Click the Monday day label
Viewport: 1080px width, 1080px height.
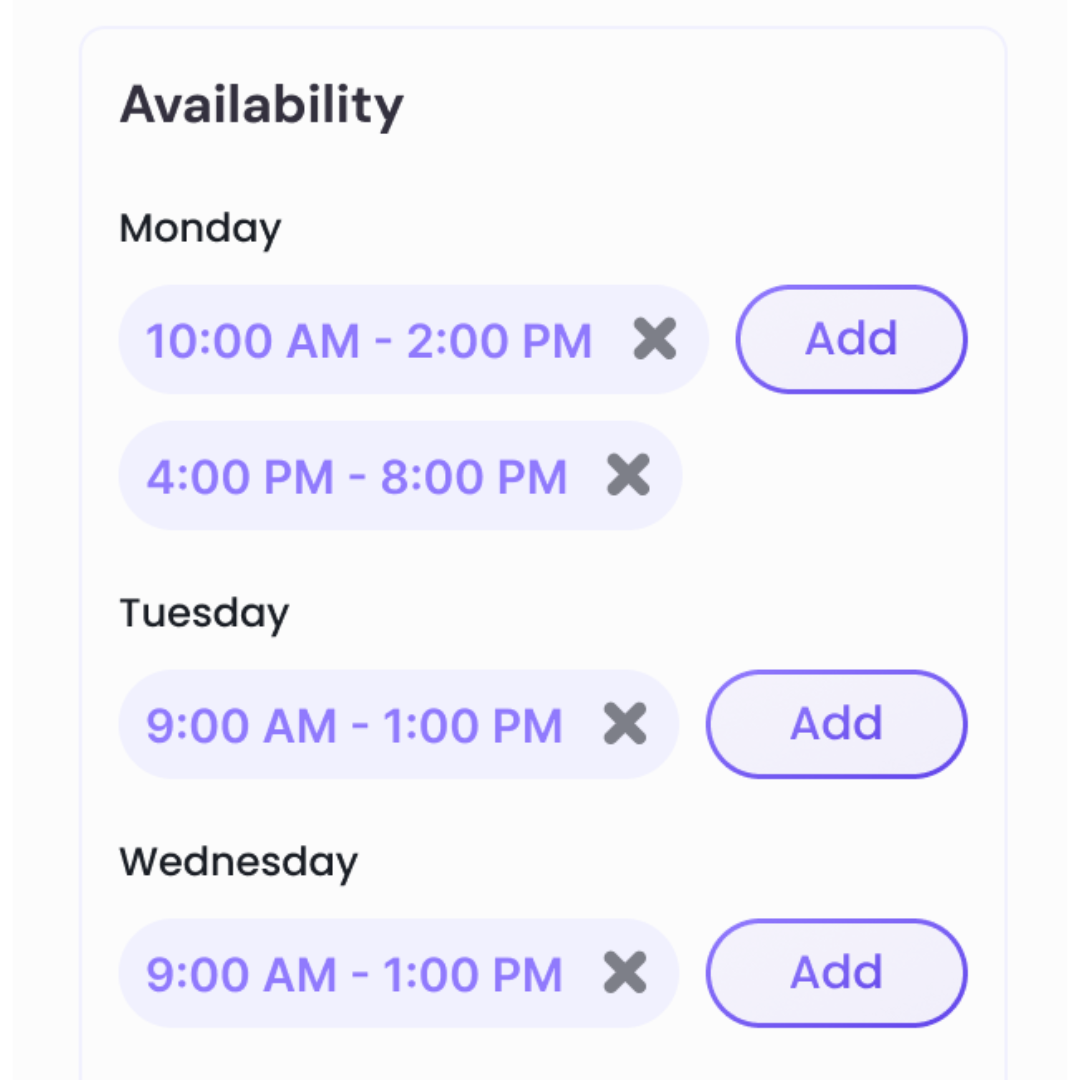200,229
